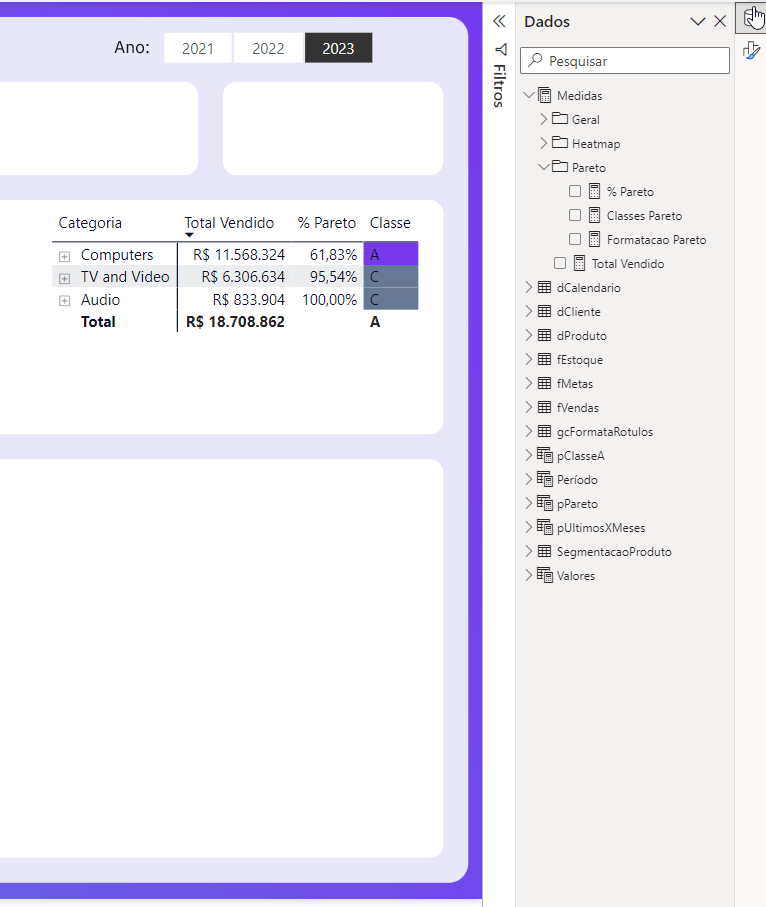The width and height of the screenshot is (766, 907).
Task: Open the Format visual brush icon
Action: click(x=751, y=51)
